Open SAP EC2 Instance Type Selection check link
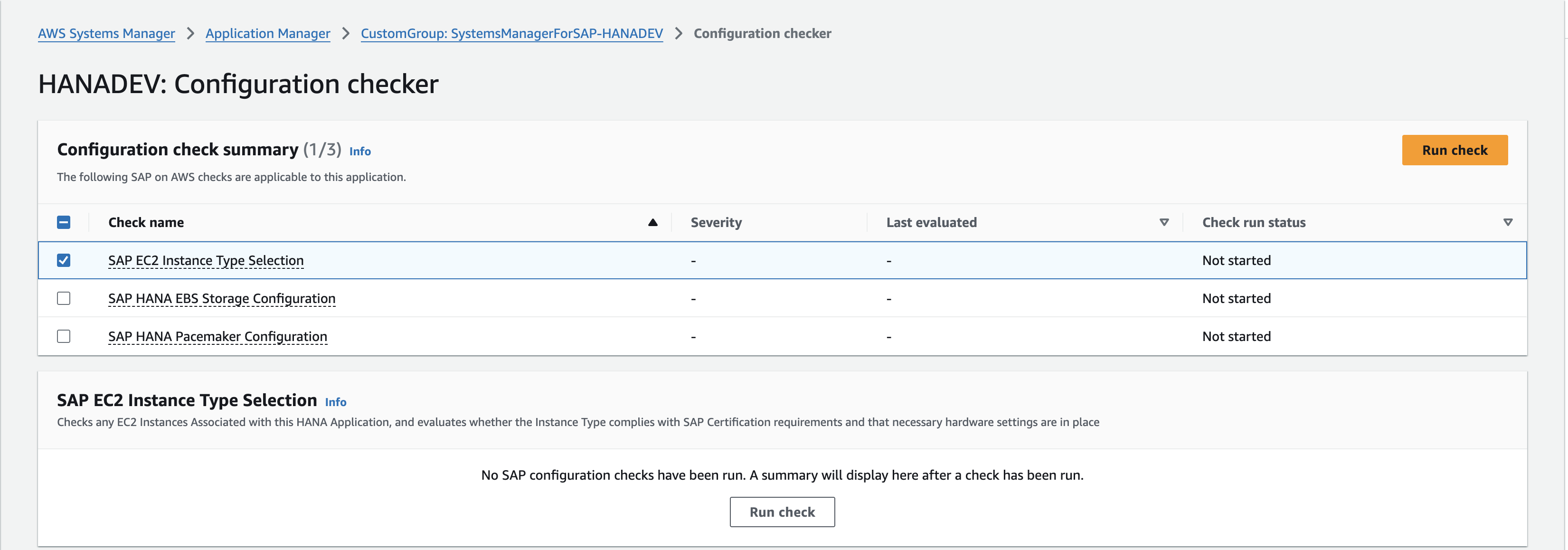This screenshot has height=550, width=1568. (x=206, y=261)
